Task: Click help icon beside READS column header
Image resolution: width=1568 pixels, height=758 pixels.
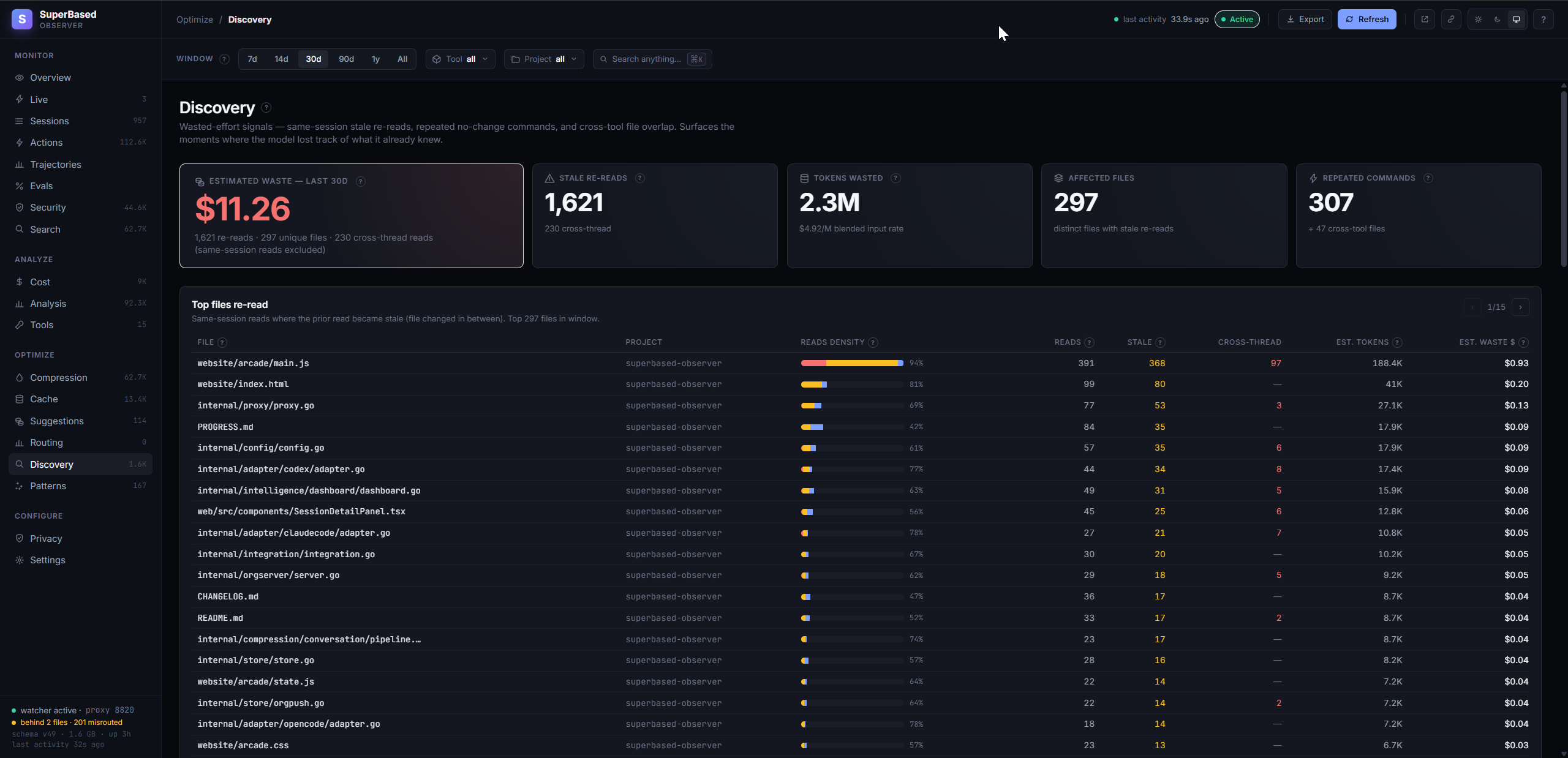Action: (x=1090, y=342)
